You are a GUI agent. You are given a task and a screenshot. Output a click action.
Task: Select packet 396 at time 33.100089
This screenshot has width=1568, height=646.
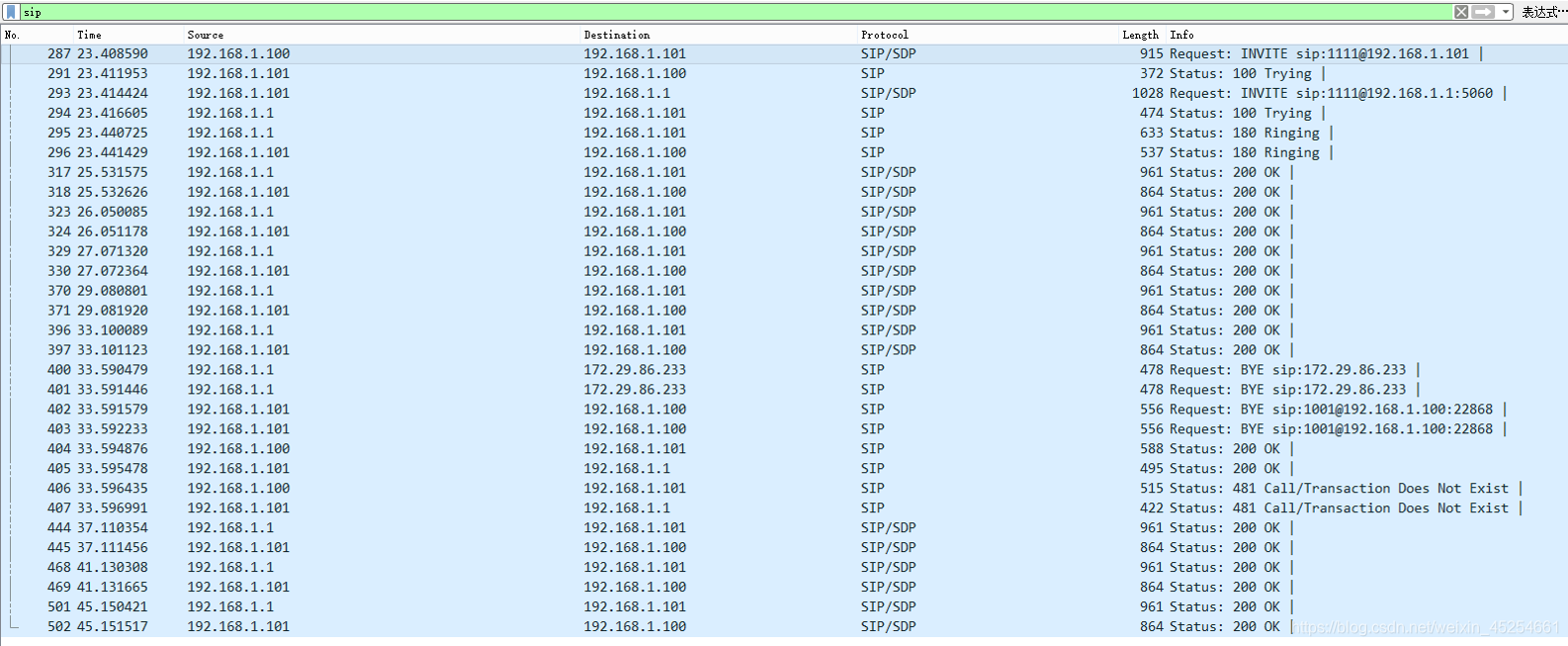pyautogui.click(x=784, y=330)
